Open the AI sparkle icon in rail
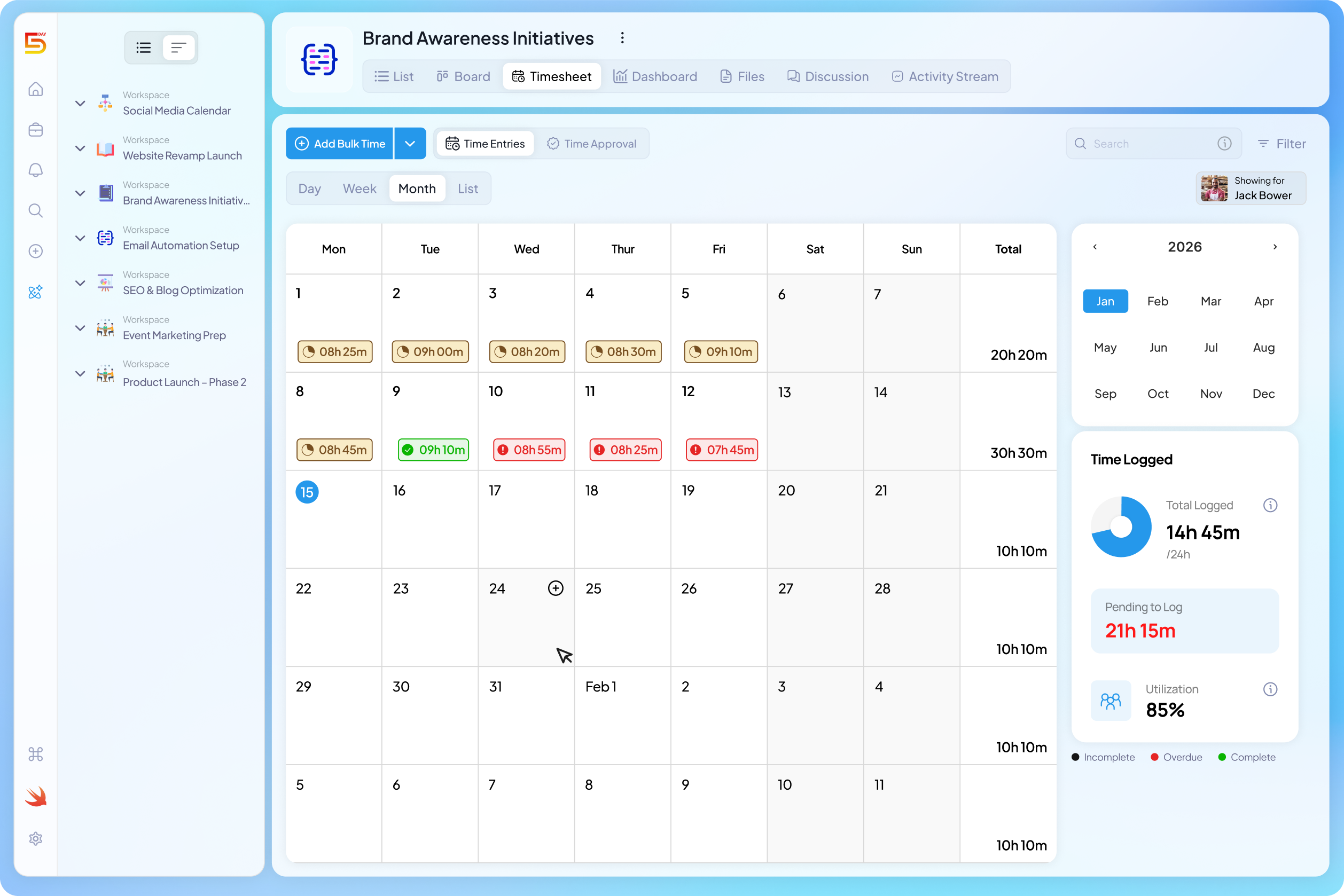 (35, 292)
